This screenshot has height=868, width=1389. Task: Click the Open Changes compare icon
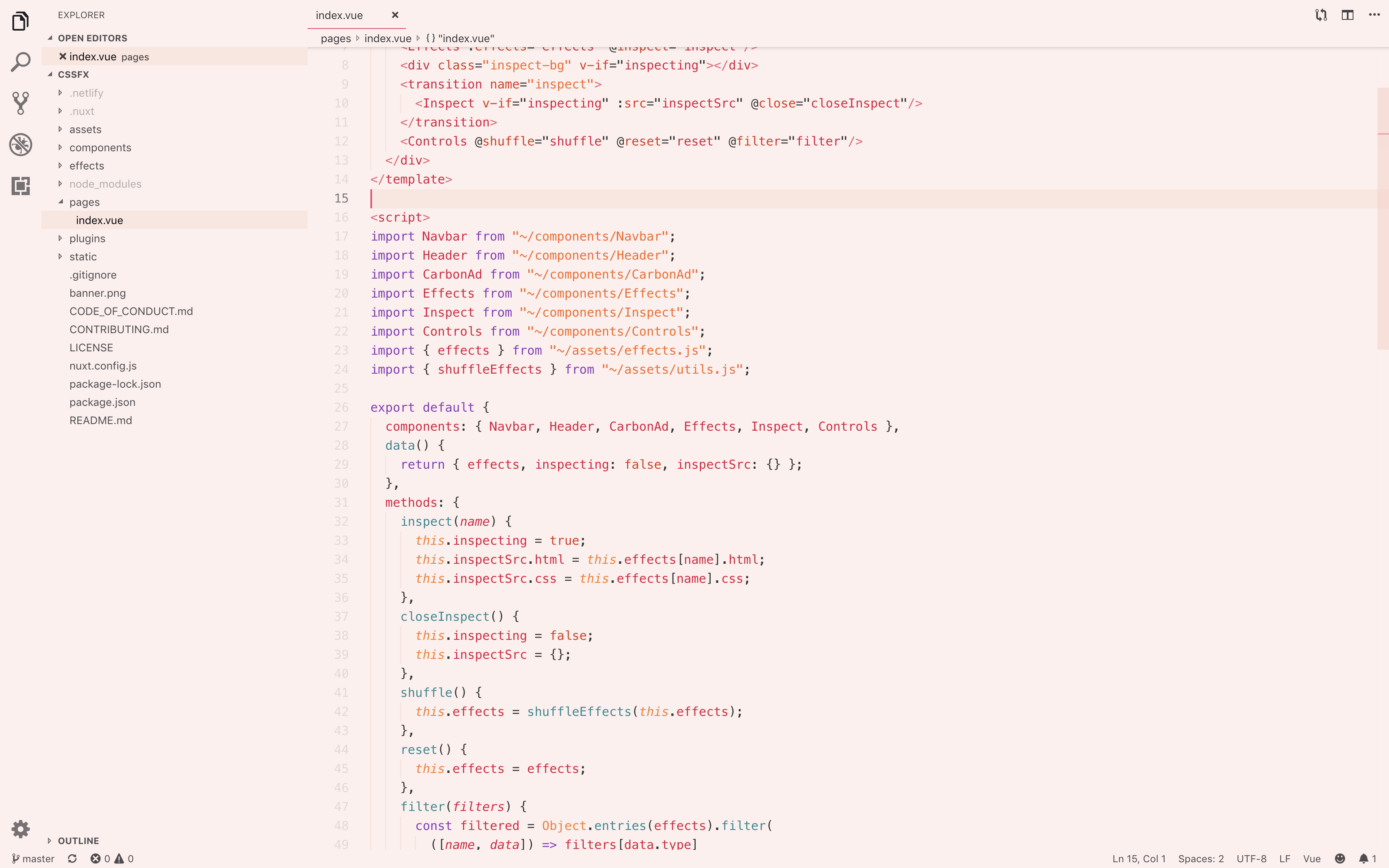tap(1321, 15)
